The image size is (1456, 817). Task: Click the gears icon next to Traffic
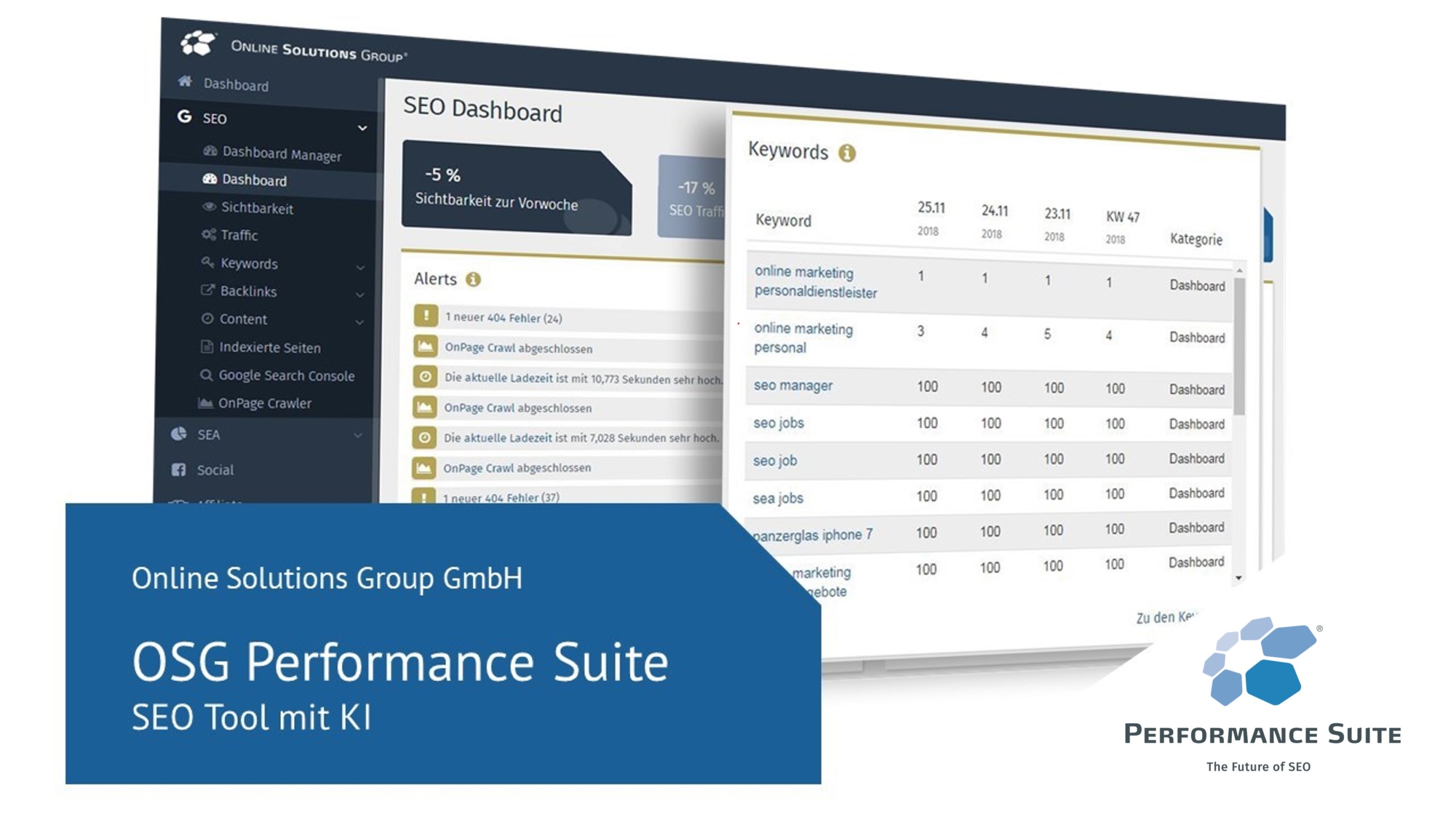tap(209, 234)
